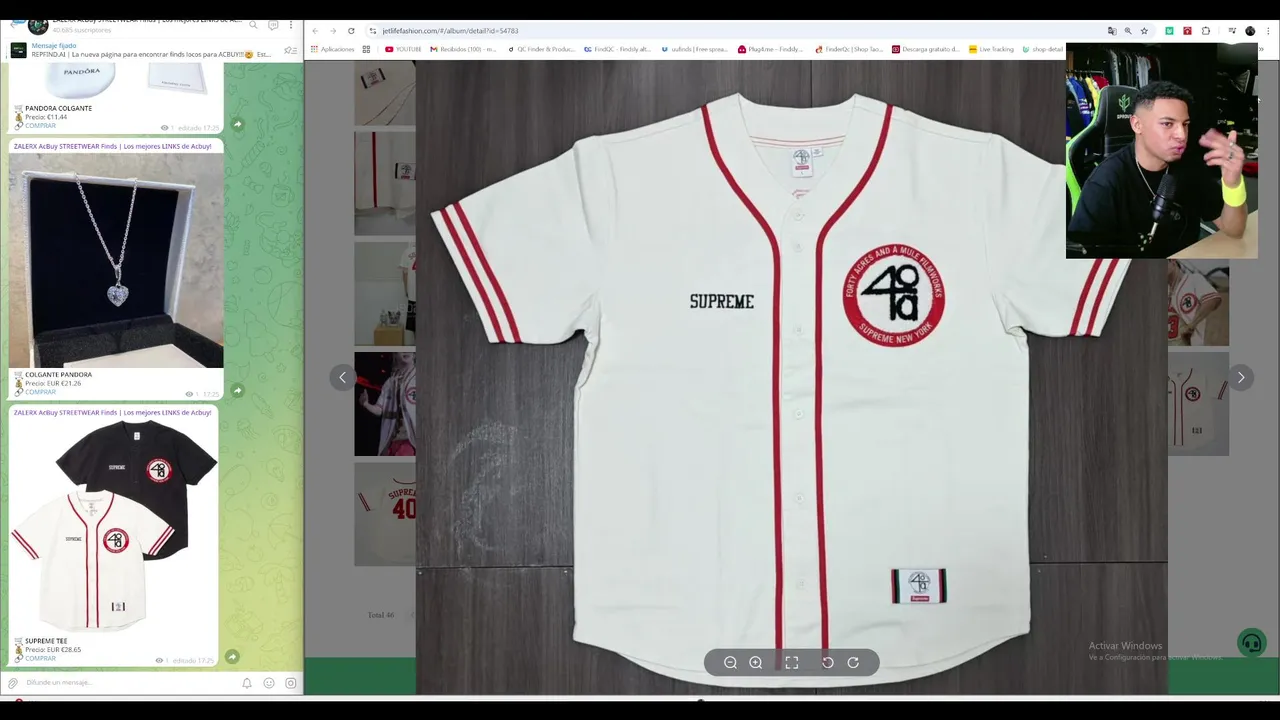The height and width of the screenshot is (720, 1280).
Task: Toggle fullscreen in the image viewer toolbar
Action: (x=792, y=662)
